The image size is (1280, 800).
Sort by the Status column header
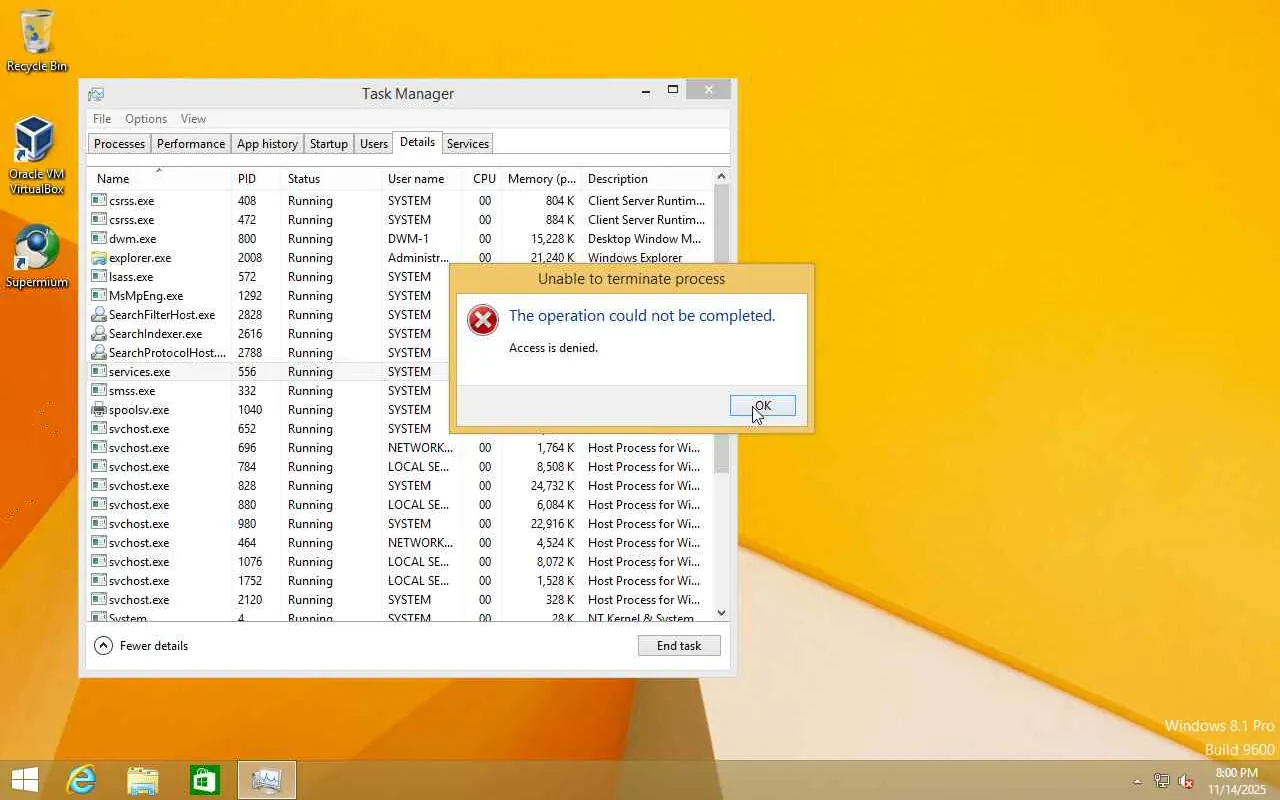pyautogui.click(x=331, y=179)
